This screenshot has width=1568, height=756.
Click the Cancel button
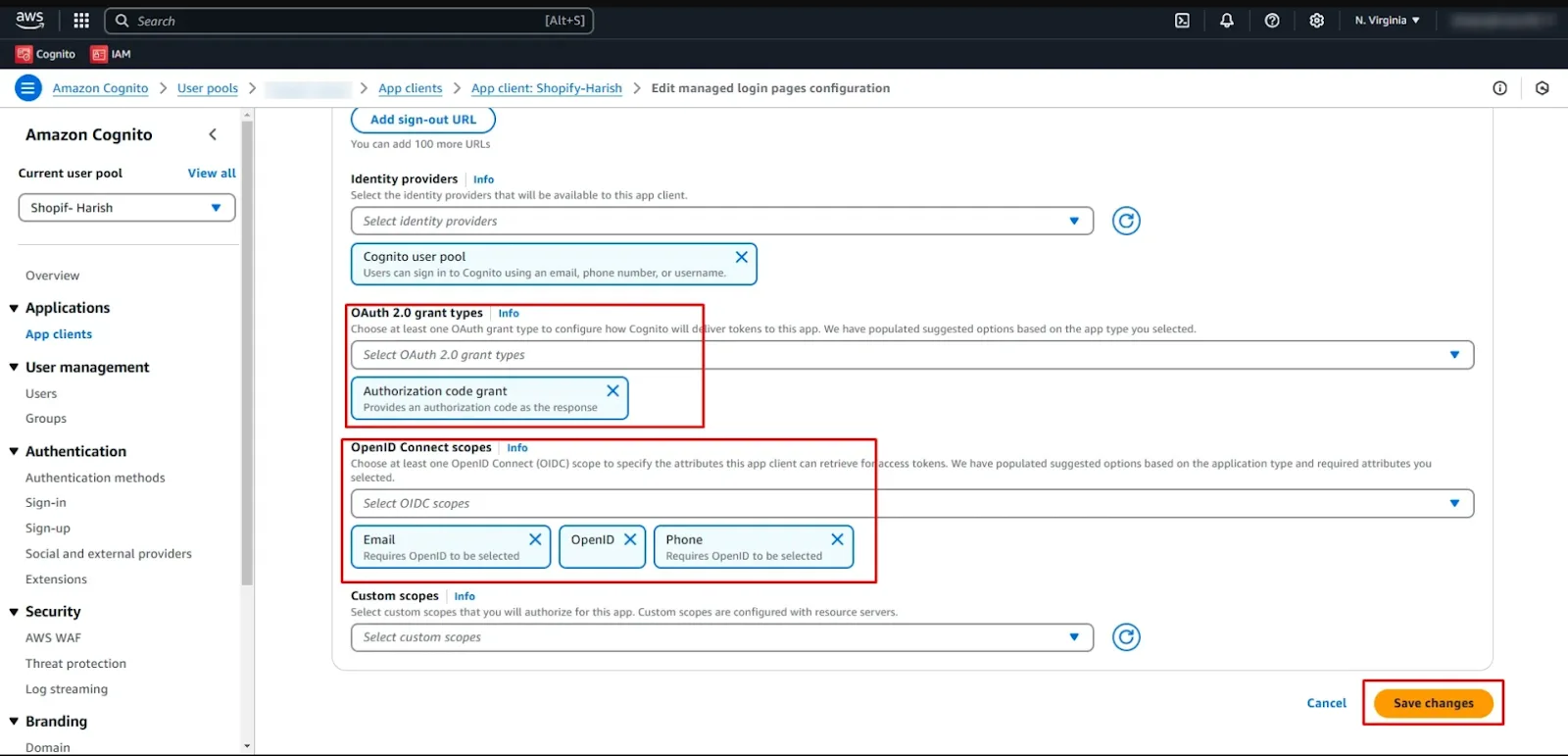click(1326, 703)
